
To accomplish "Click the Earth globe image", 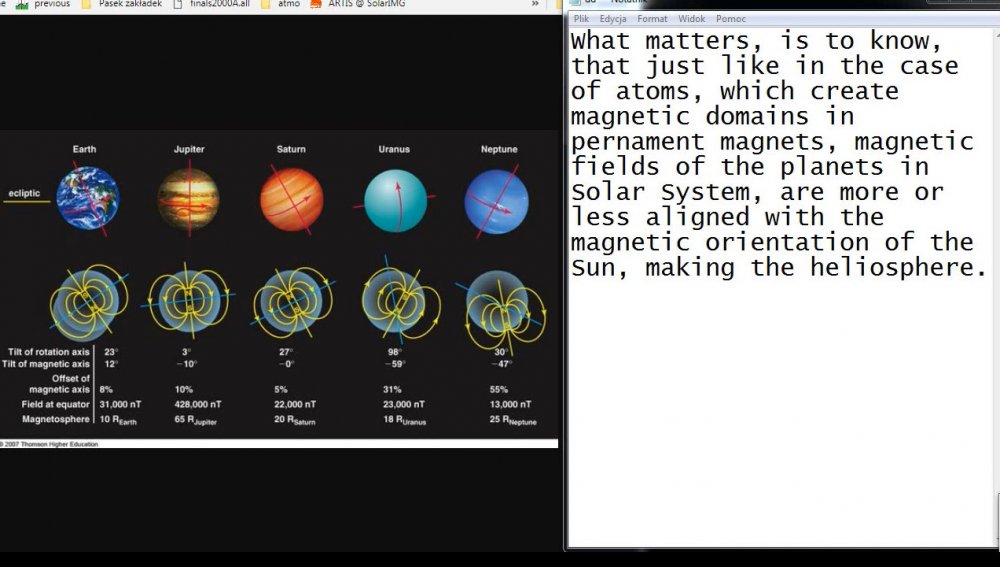I will [x=87, y=199].
